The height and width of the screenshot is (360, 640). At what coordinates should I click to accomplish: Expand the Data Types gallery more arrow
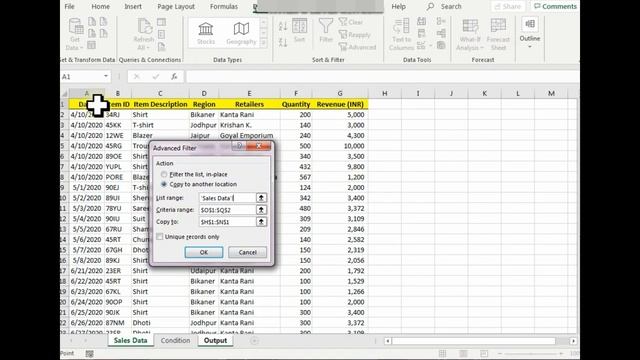[264, 42]
